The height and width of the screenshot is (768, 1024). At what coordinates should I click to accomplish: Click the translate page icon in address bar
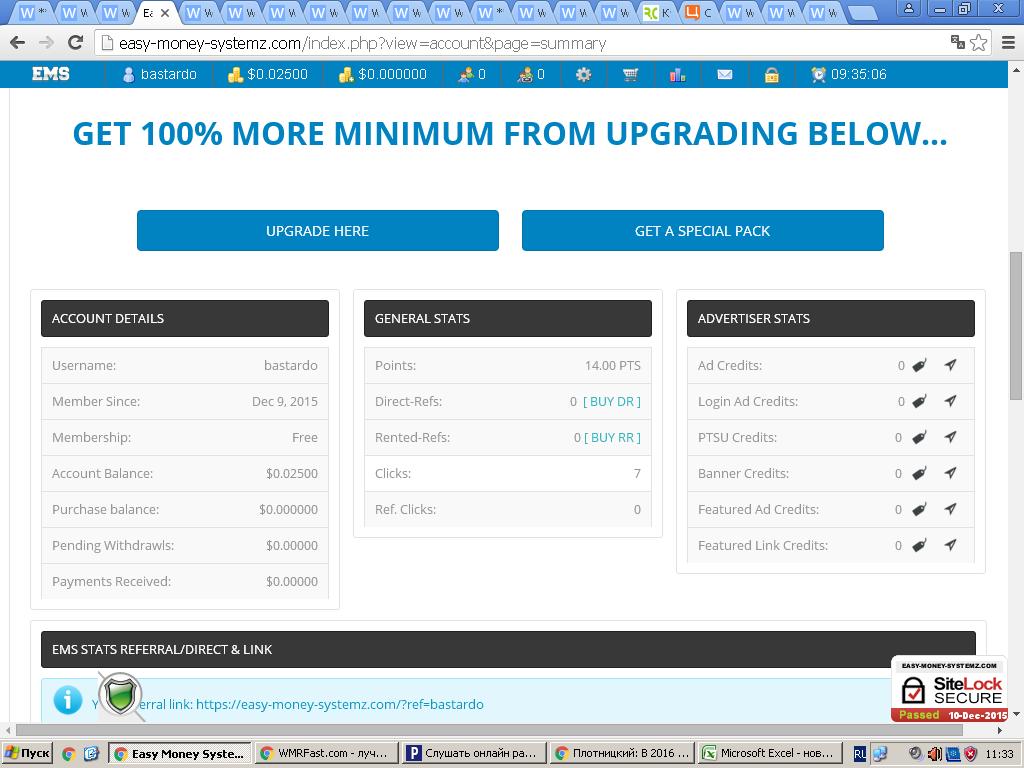click(x=957, y=42)
